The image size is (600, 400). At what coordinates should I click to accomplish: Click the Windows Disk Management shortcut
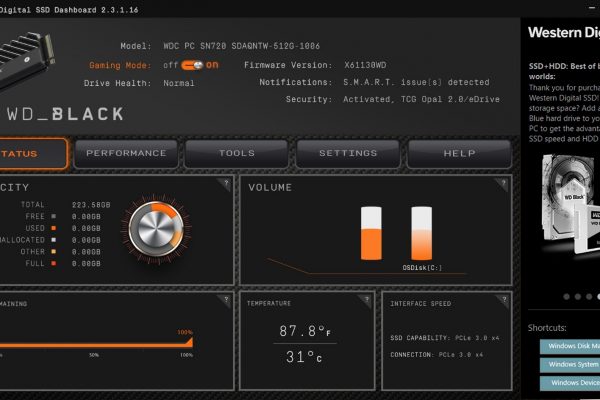click(570, 346)
